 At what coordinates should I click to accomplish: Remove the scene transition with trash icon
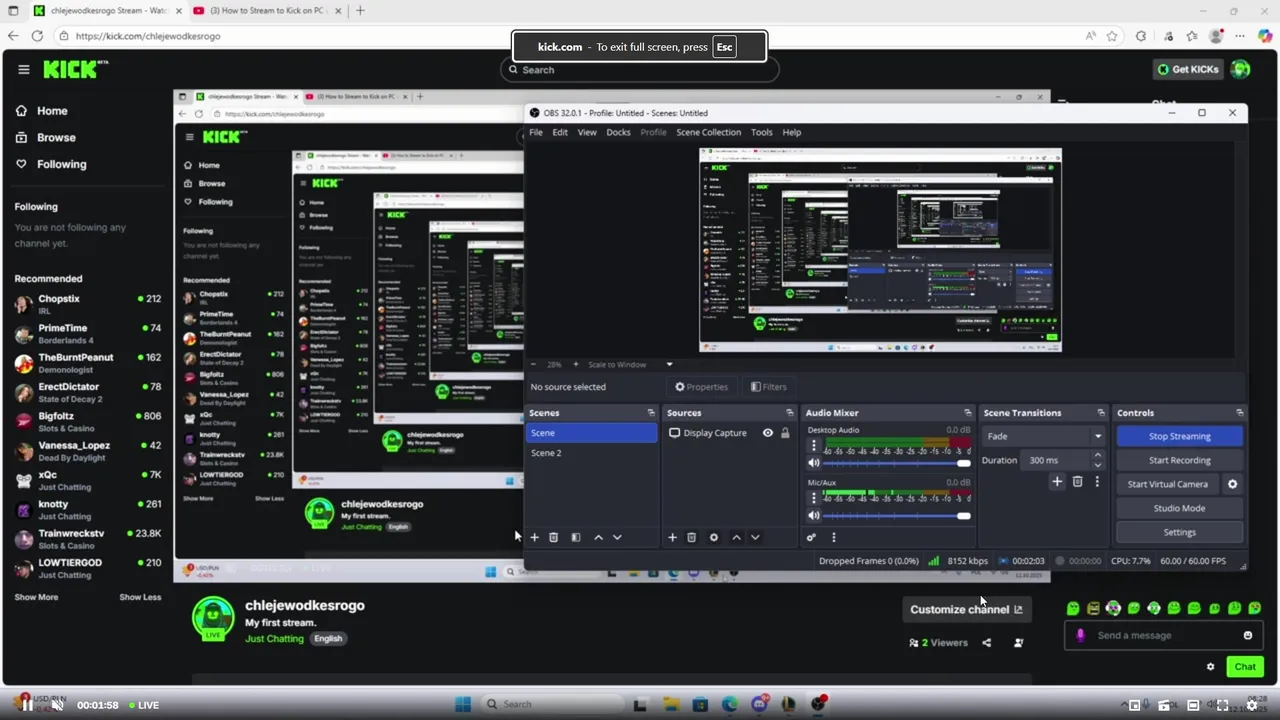click(x=1077, y=482)
